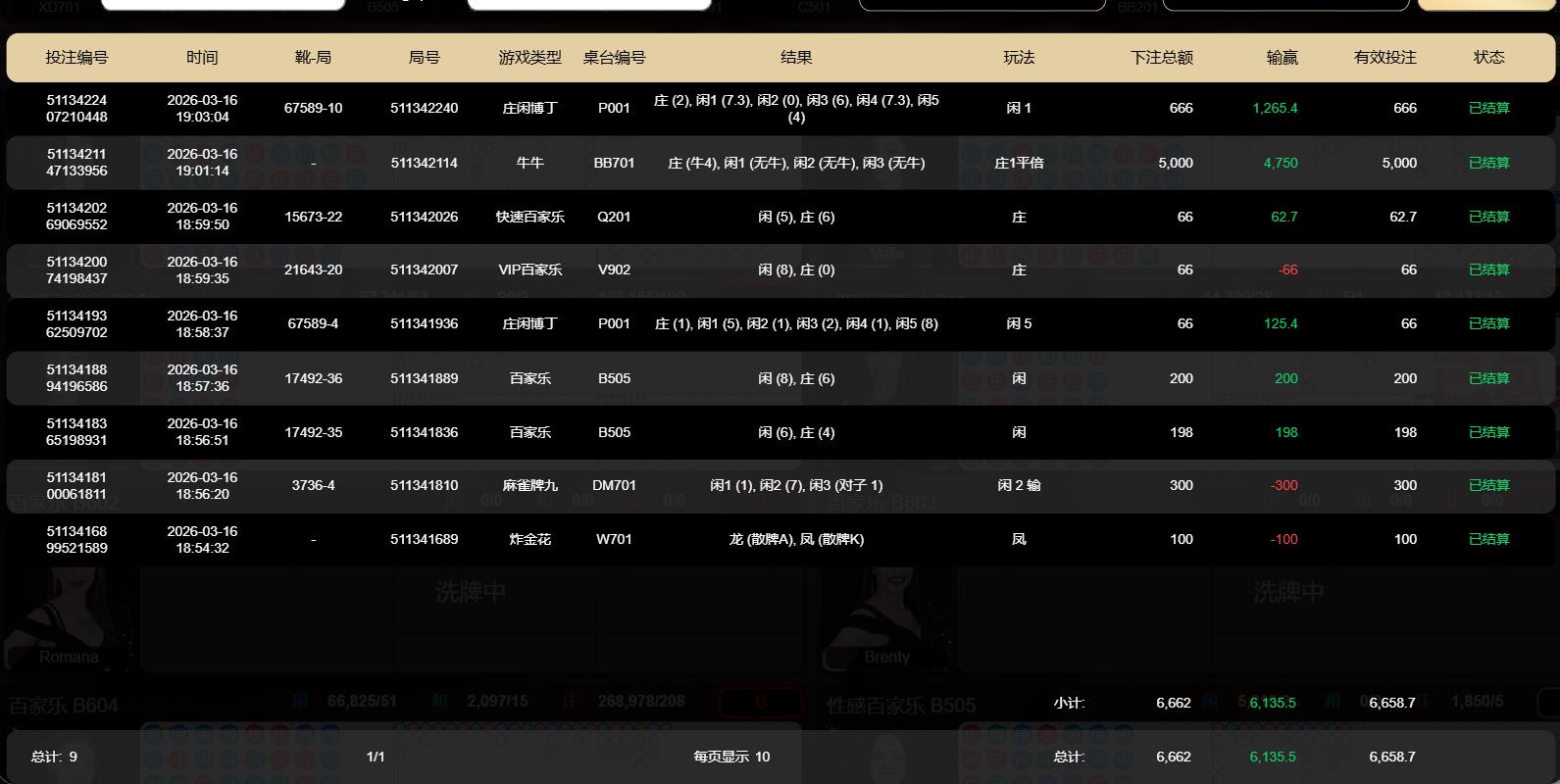Click the 1/1 page indicator
The image size is (1560, 784).
(x=376, y=757)
